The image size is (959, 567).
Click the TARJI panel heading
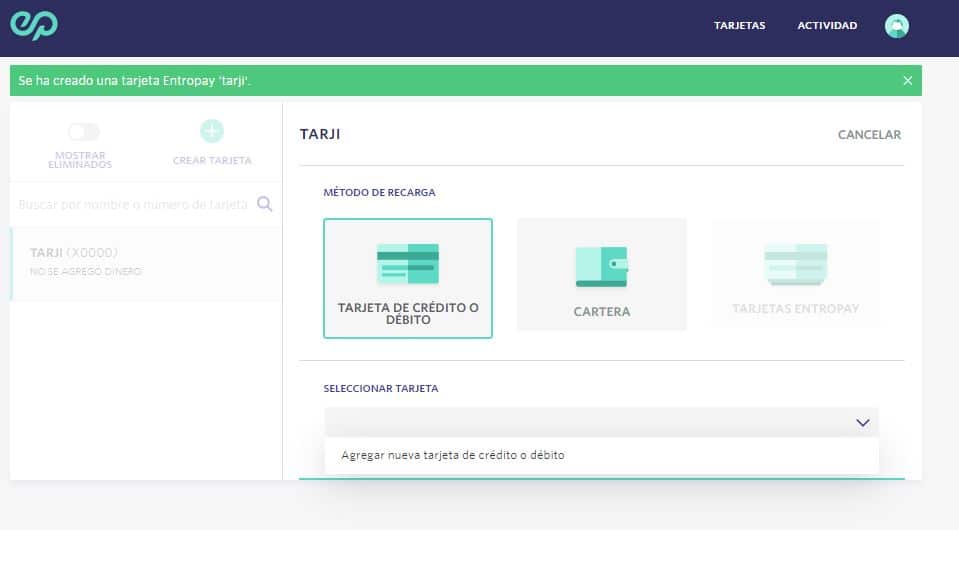[x=320, y=134]
